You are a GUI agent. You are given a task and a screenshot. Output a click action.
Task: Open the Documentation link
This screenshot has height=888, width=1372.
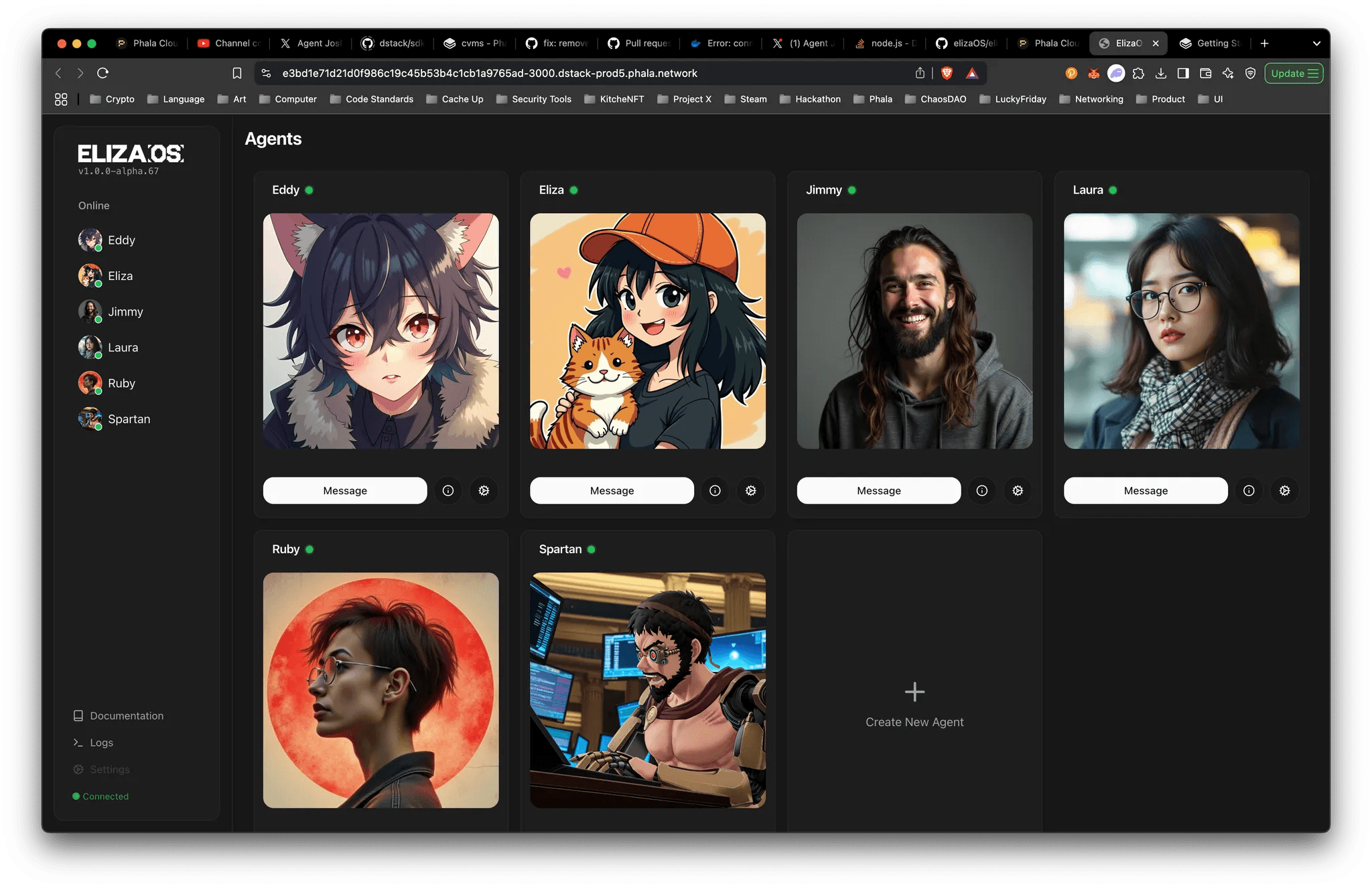pyautogui.click(x=126, y=715)
